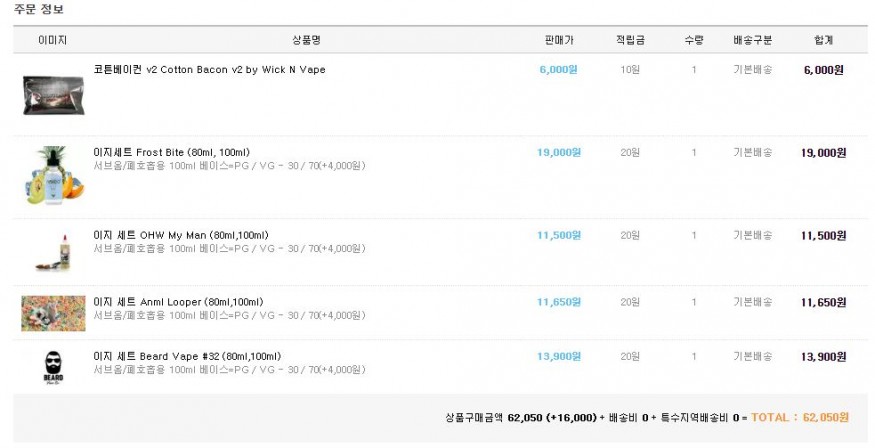Click the OHW My Man product name
The width and height of the screenshot is (875, 448).
tap(180, 235)
